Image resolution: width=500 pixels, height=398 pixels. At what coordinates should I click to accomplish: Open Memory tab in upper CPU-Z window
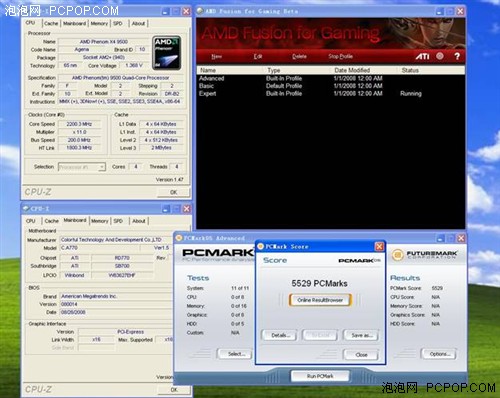click(x=99, y=23)
